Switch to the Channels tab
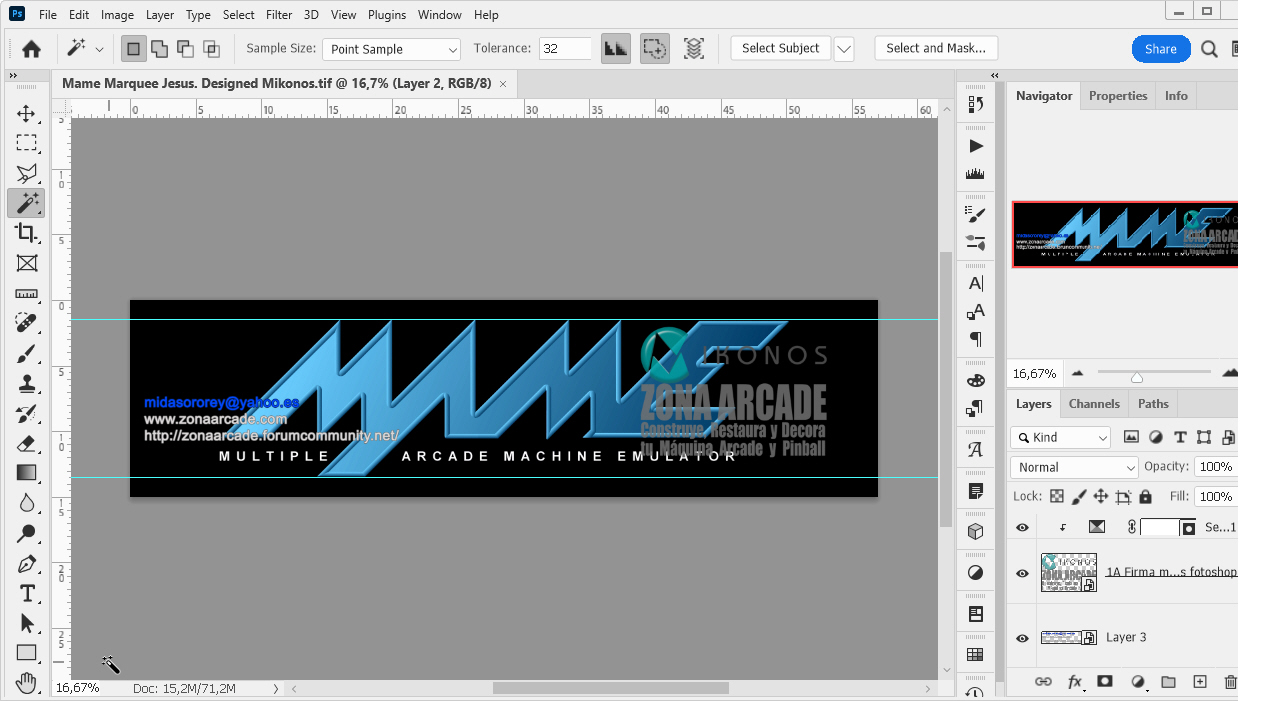Image resolution: width=1275 pixels, height=701 pixels. tap(1094, 404)
